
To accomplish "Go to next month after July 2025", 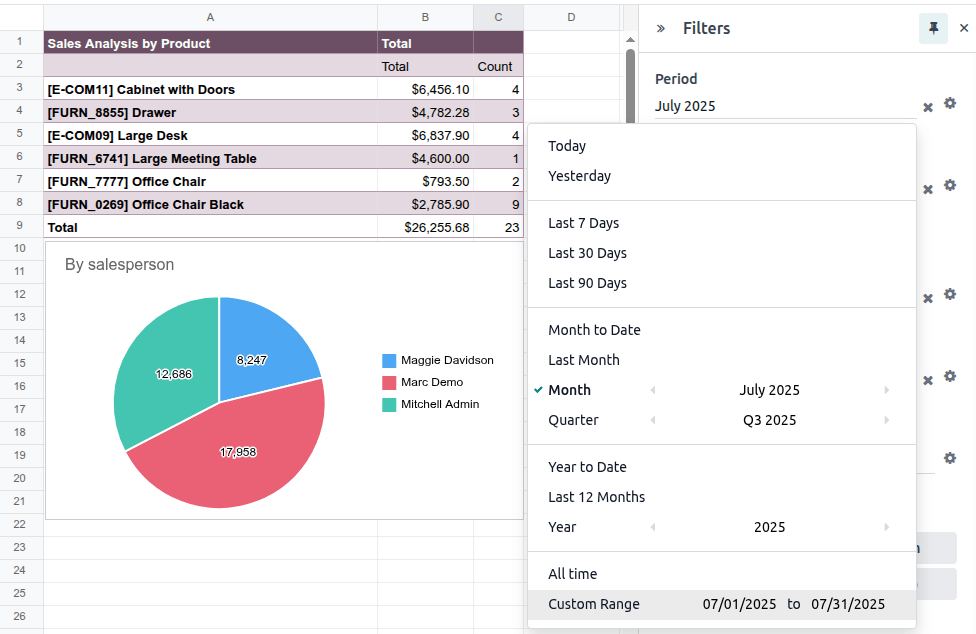I will point(886,390).
